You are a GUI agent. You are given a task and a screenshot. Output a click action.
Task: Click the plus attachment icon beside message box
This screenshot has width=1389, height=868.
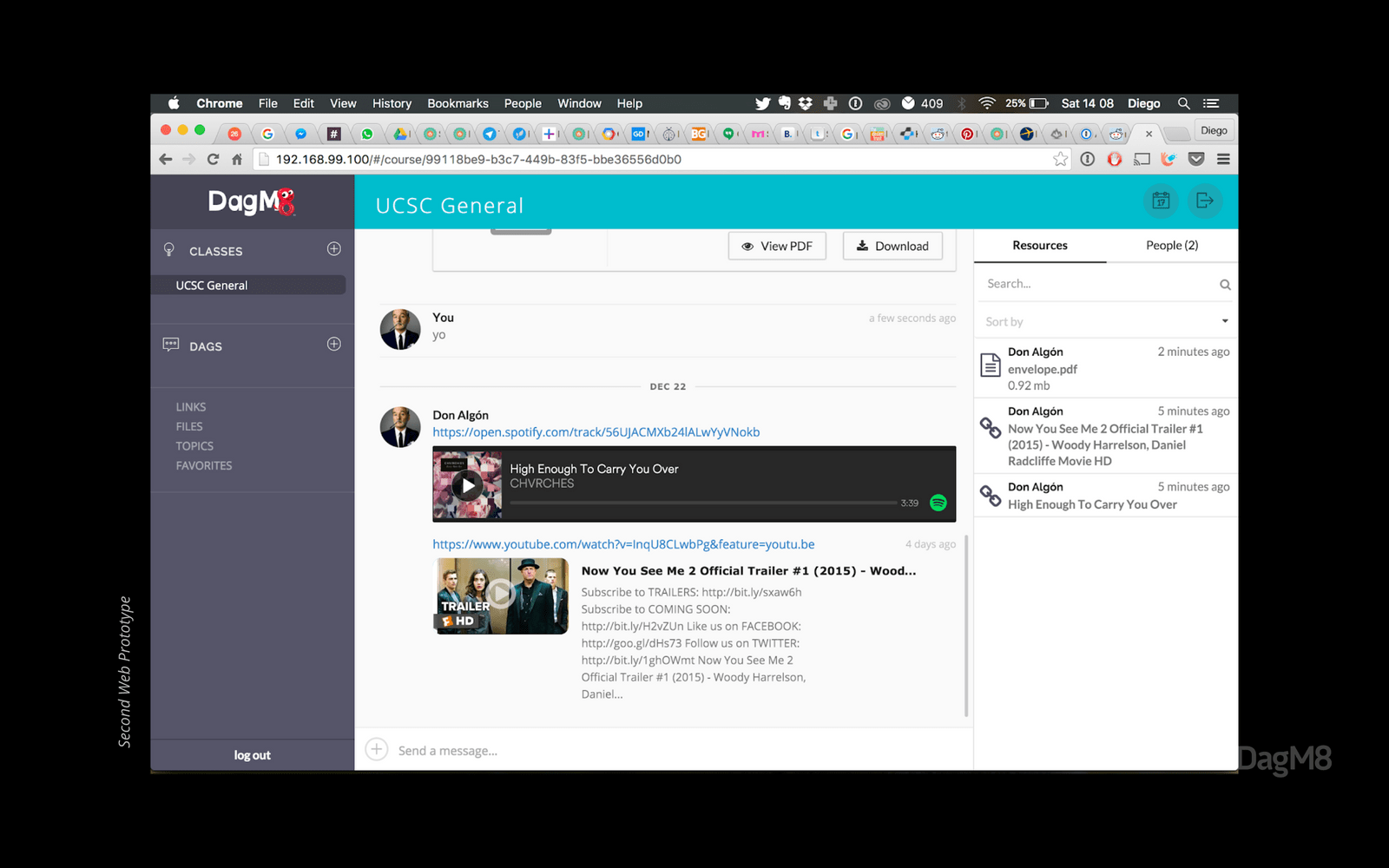tap(376, 749)
